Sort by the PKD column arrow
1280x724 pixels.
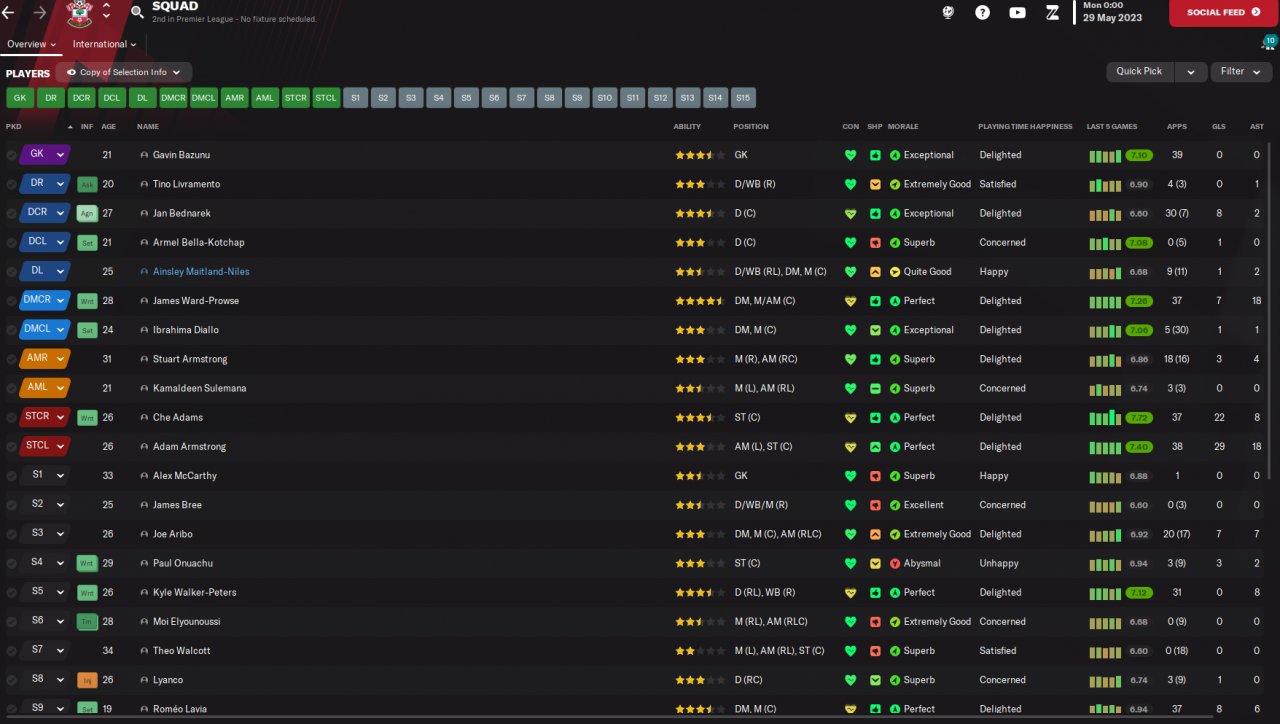click(70, 127)
